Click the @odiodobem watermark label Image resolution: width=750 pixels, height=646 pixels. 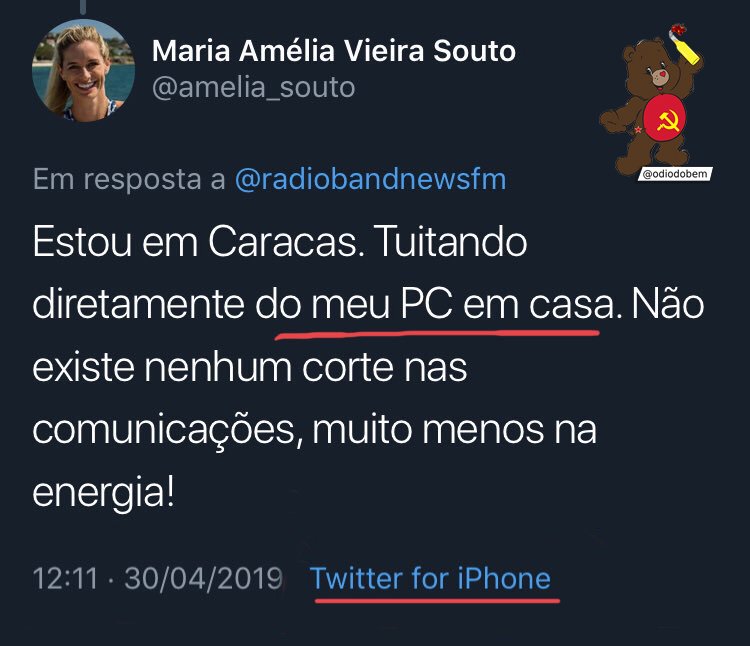click(x=675, y=174)
